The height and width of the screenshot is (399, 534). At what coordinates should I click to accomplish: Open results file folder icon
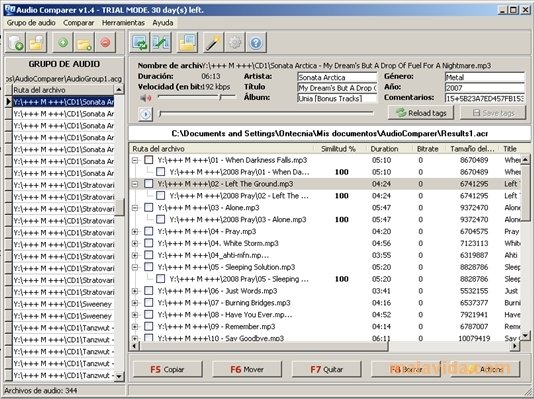click(x=187, y=43)
